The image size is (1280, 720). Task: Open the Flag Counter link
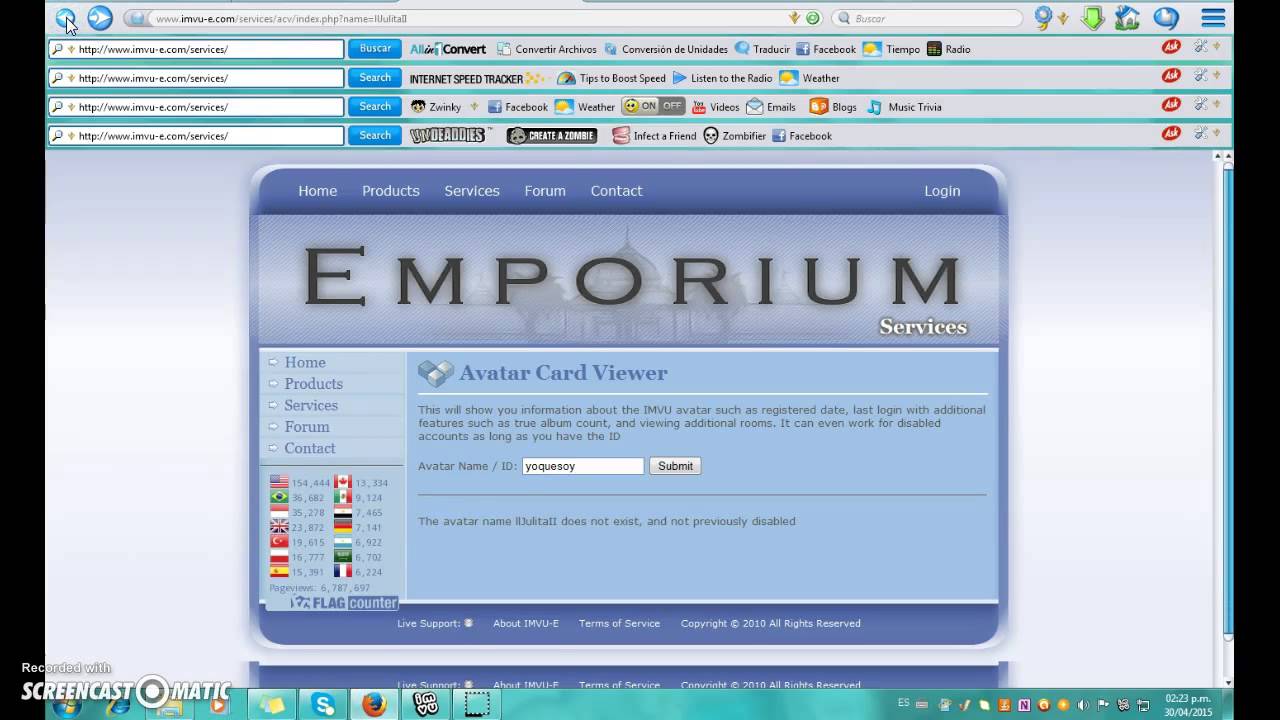344,603
